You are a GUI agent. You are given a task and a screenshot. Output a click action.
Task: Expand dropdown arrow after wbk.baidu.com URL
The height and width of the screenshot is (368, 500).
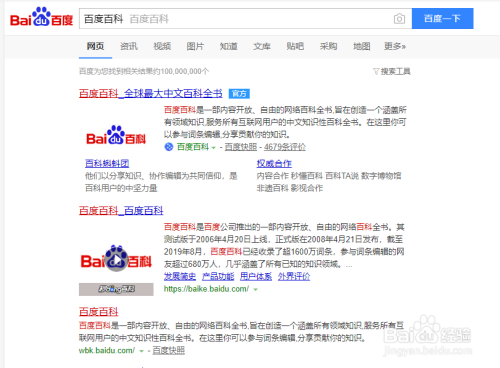click(141, 351)
